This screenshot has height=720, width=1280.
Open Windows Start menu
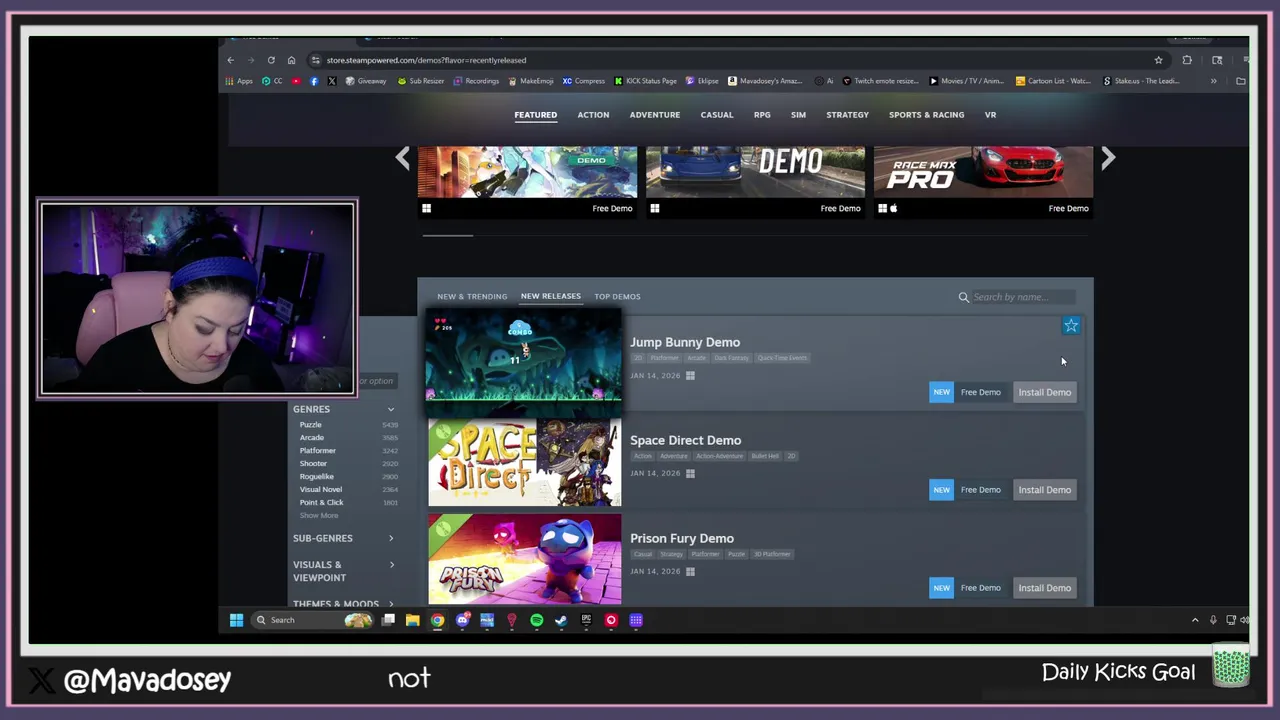tap(236, 620)
